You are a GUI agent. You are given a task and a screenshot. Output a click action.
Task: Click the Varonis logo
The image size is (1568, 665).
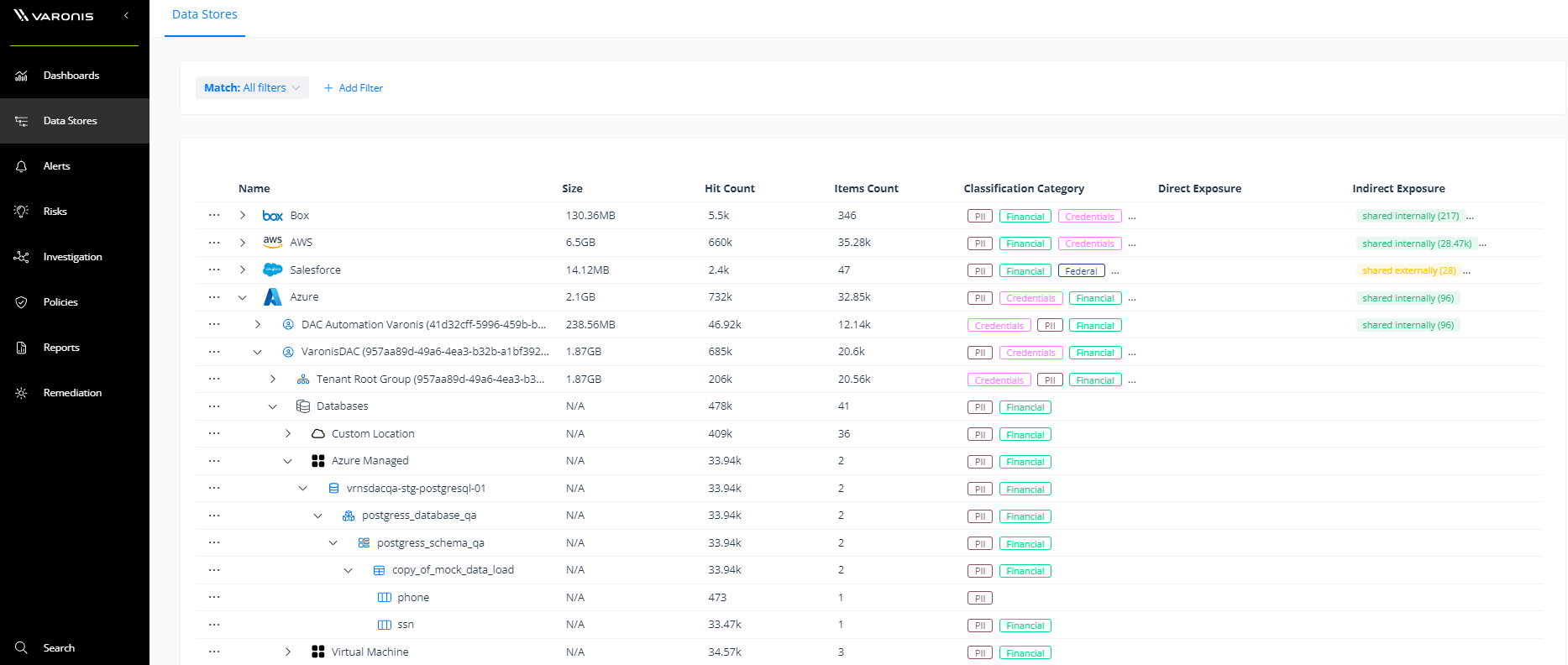click(x=54, y=15)
